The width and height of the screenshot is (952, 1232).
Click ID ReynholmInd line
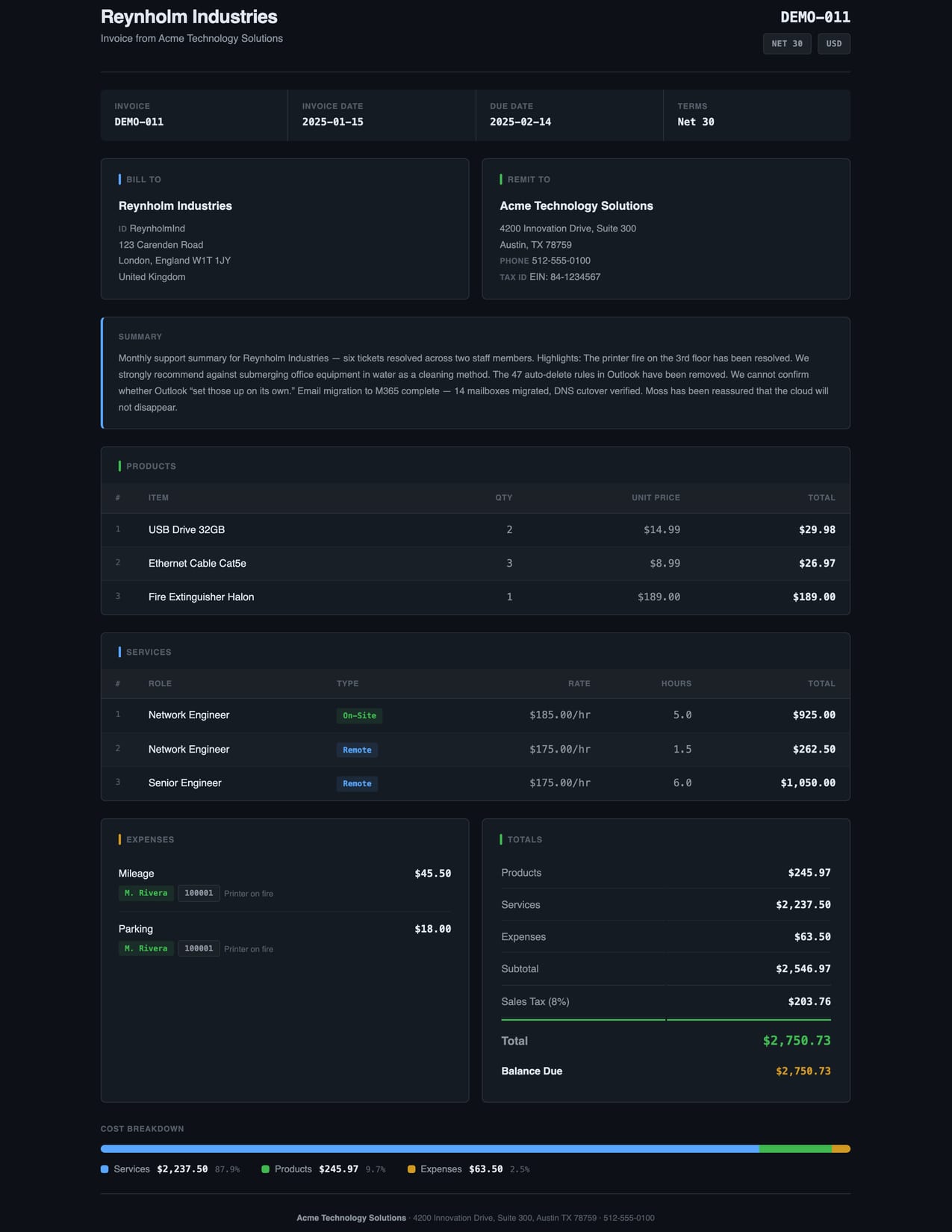pos(152,228)
